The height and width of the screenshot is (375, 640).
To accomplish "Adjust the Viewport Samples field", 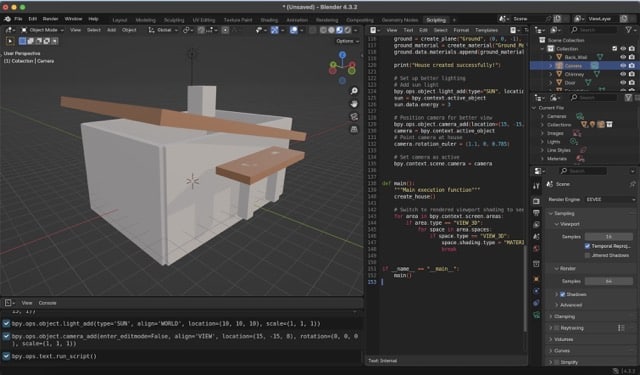I will click(x=609, y=237).
